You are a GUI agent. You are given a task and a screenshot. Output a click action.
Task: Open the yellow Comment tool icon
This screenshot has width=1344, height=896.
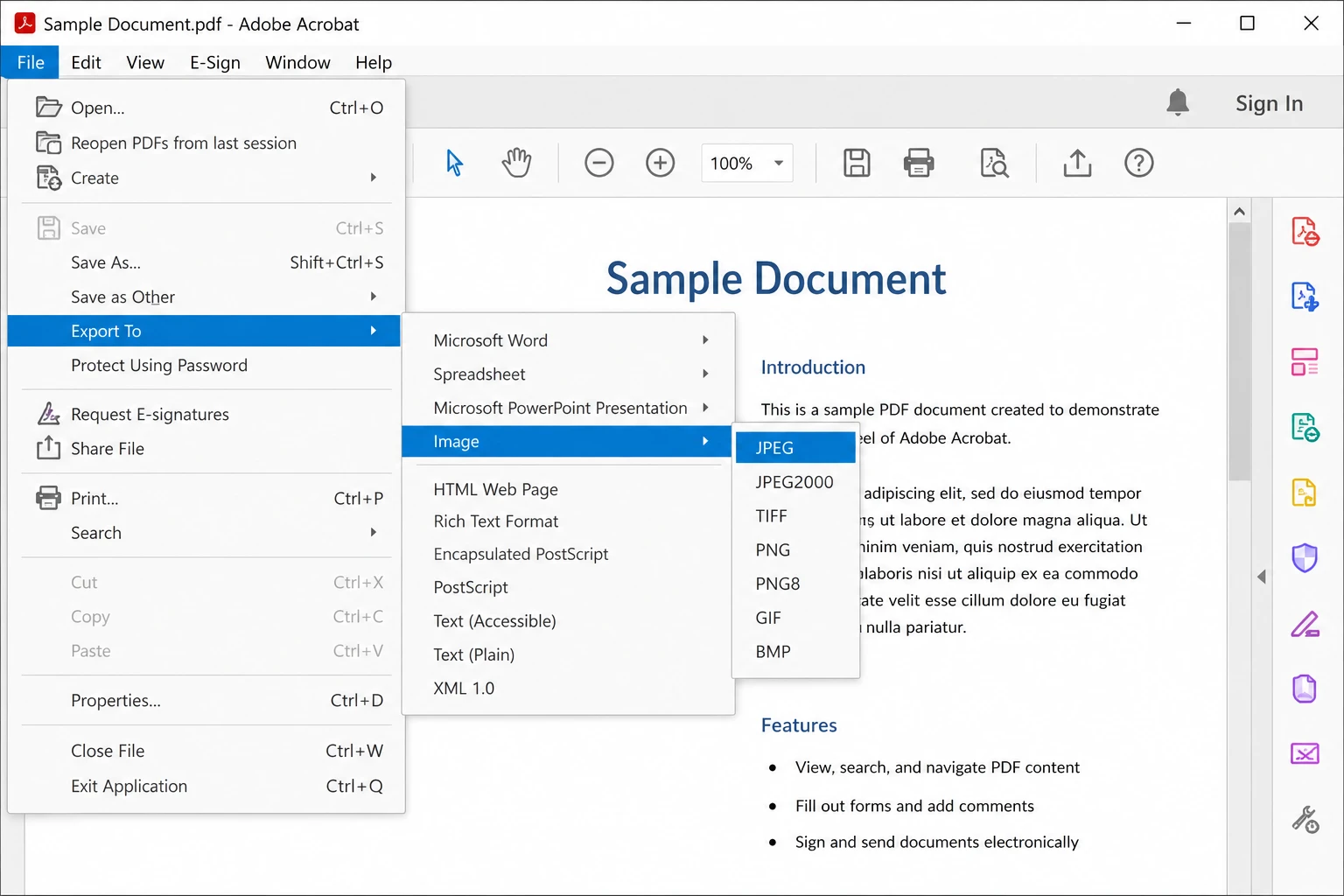click(1305, 493)
